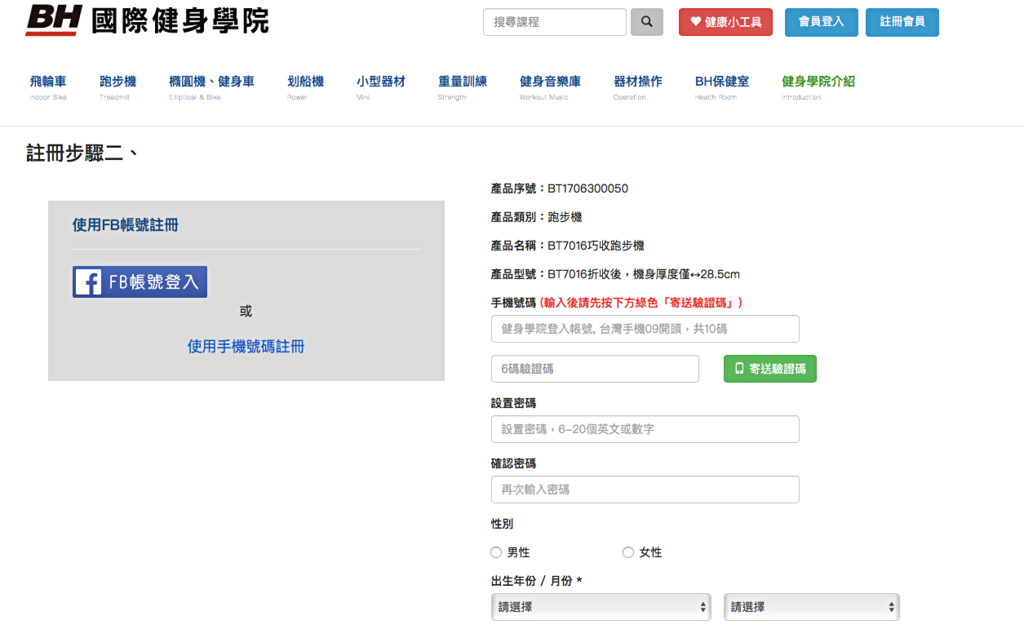Focus the 設置密碼 password field
The width and height of the screenshot is (1024, 629).
(x=645, y=429)
